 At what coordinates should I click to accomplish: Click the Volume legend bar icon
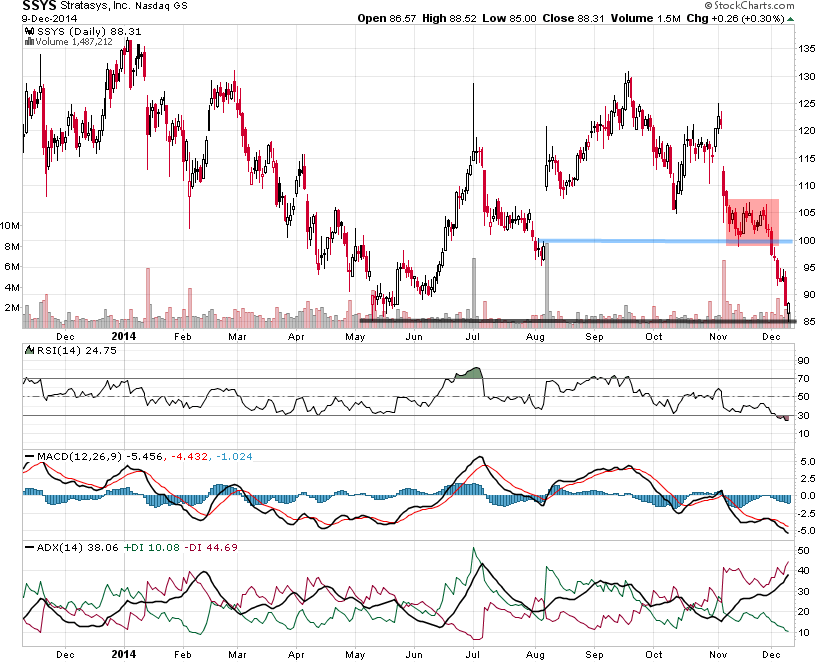[x=27, y=43]
